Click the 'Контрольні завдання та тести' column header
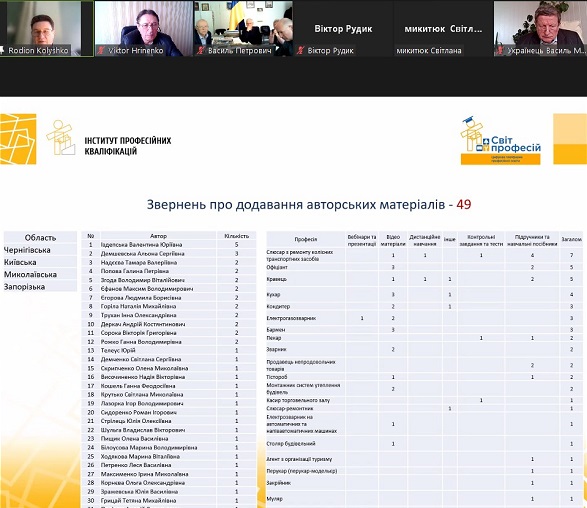 pyautogui.click(x=481, y=240)
